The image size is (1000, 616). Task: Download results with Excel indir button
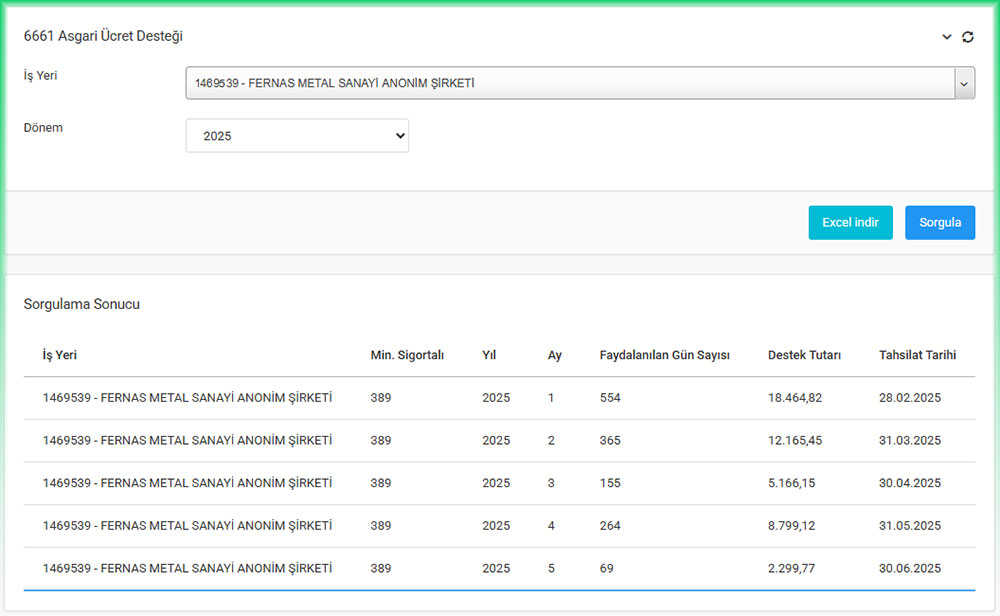click(850, 223)
